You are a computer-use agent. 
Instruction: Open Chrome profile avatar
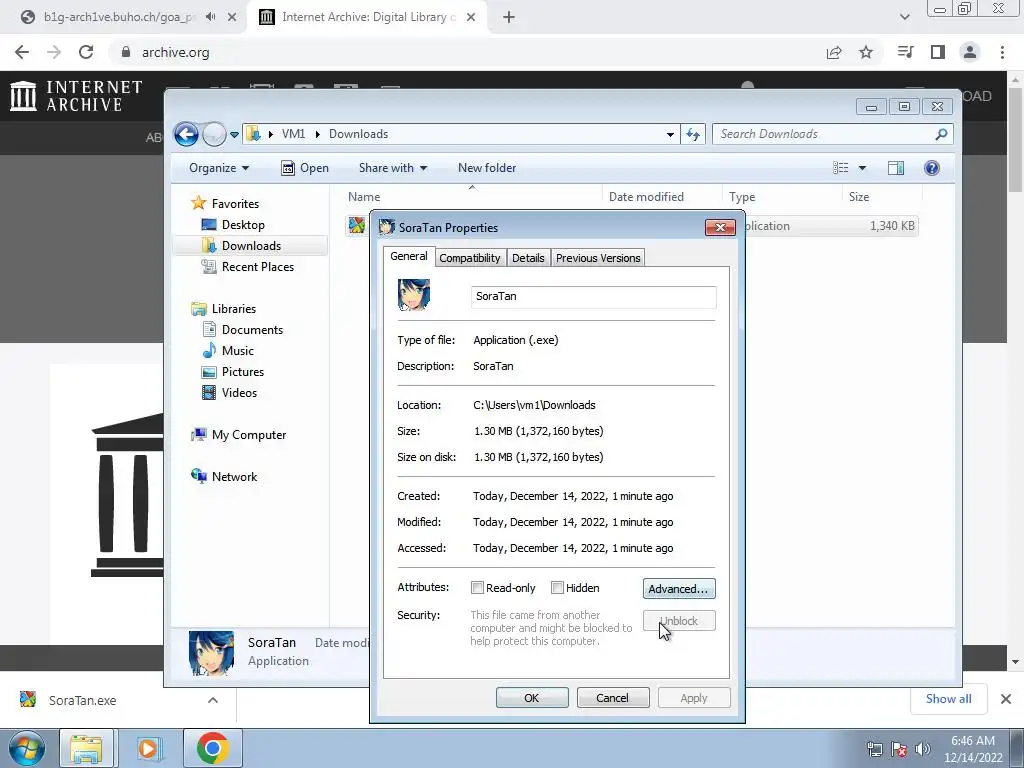coord(970,52)
